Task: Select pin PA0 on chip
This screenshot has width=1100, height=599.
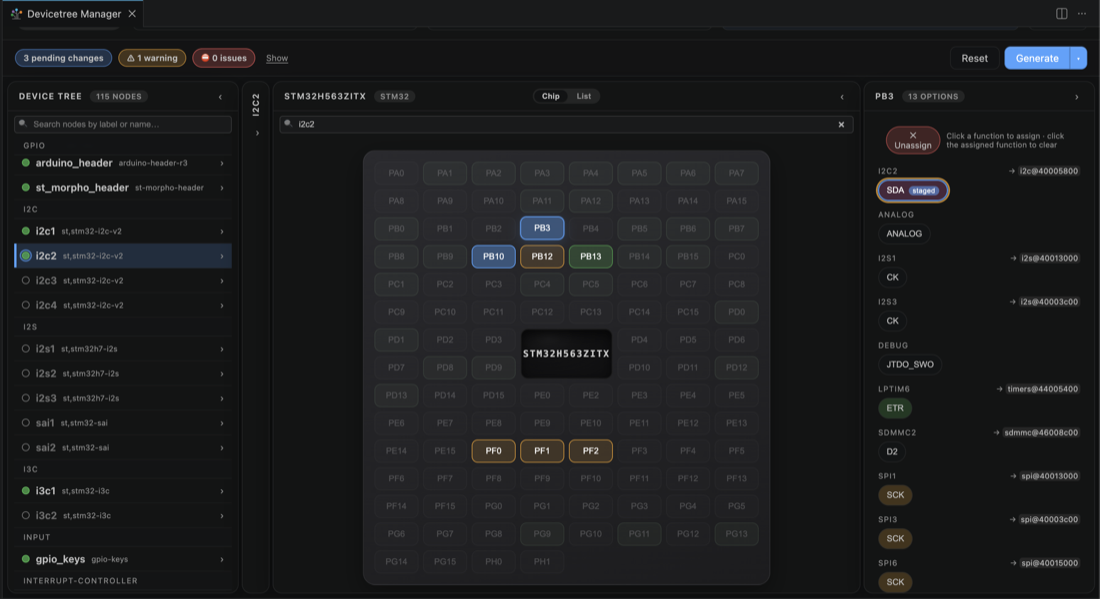Action: point(396,173)
